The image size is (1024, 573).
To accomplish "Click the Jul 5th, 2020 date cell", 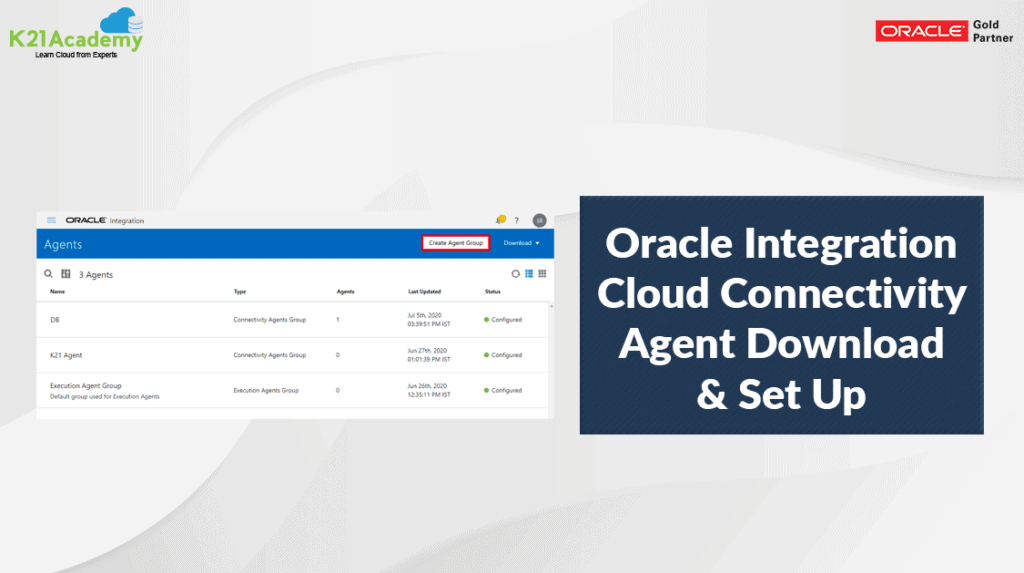I will point(428,319).
